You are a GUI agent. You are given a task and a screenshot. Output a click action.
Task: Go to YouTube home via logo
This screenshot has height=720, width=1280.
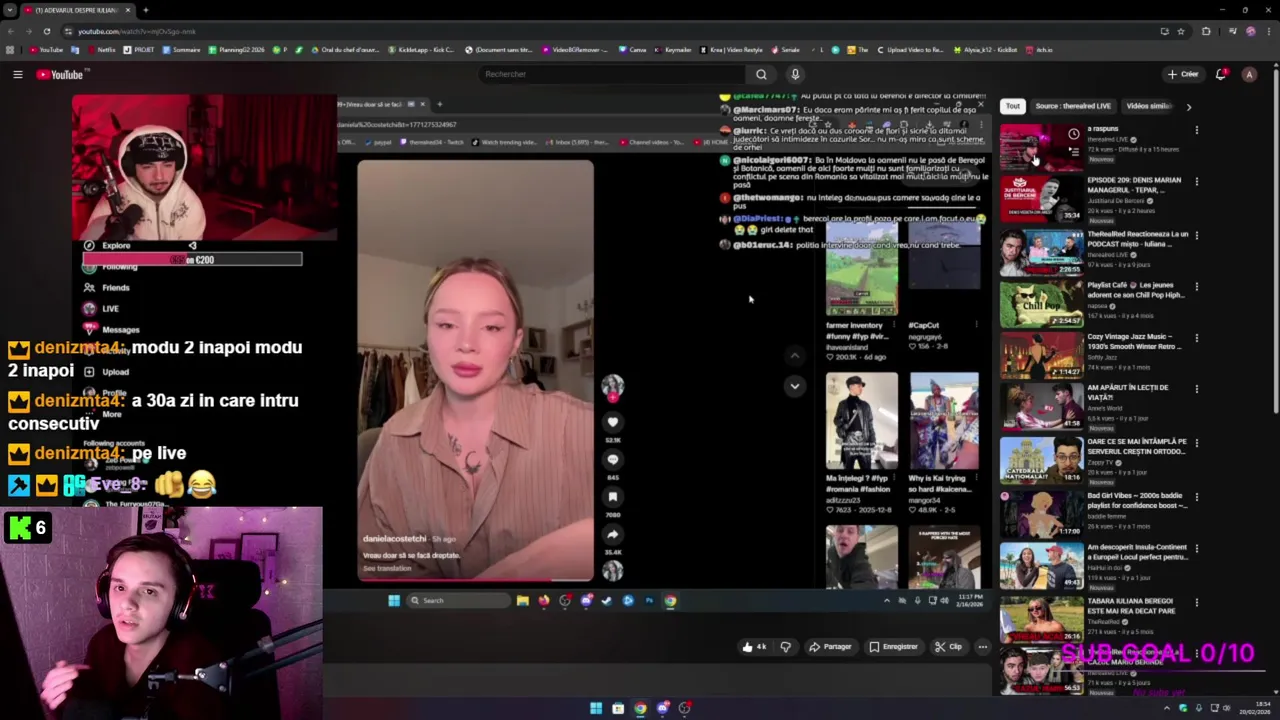pos(60,74)
